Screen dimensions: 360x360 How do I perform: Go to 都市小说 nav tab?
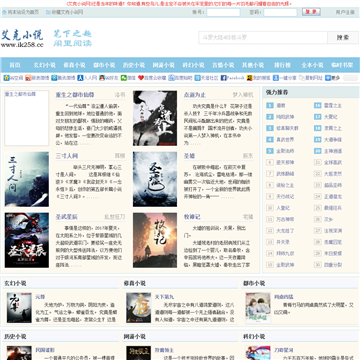point(104,65)
